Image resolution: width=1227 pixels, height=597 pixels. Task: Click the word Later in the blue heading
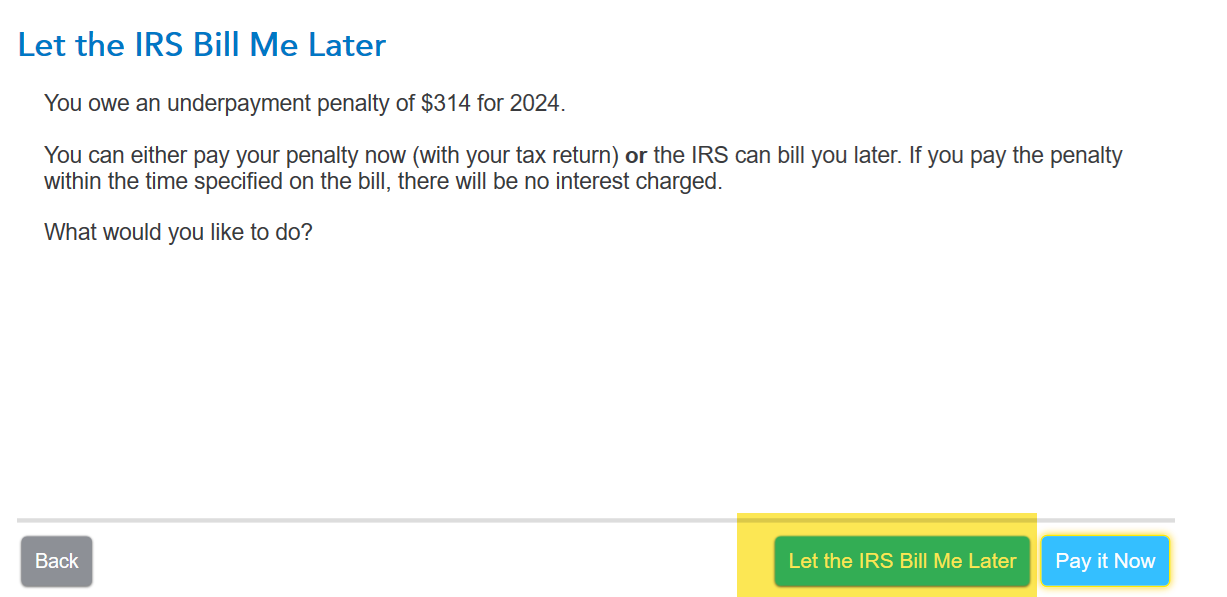348,45
